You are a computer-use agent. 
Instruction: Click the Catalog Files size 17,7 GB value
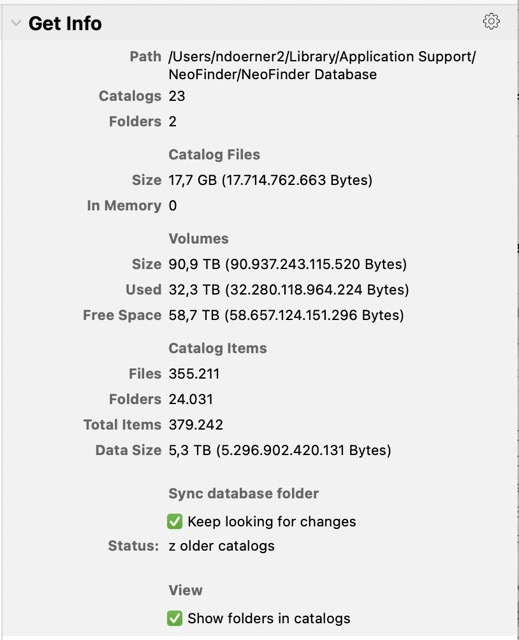271,180
